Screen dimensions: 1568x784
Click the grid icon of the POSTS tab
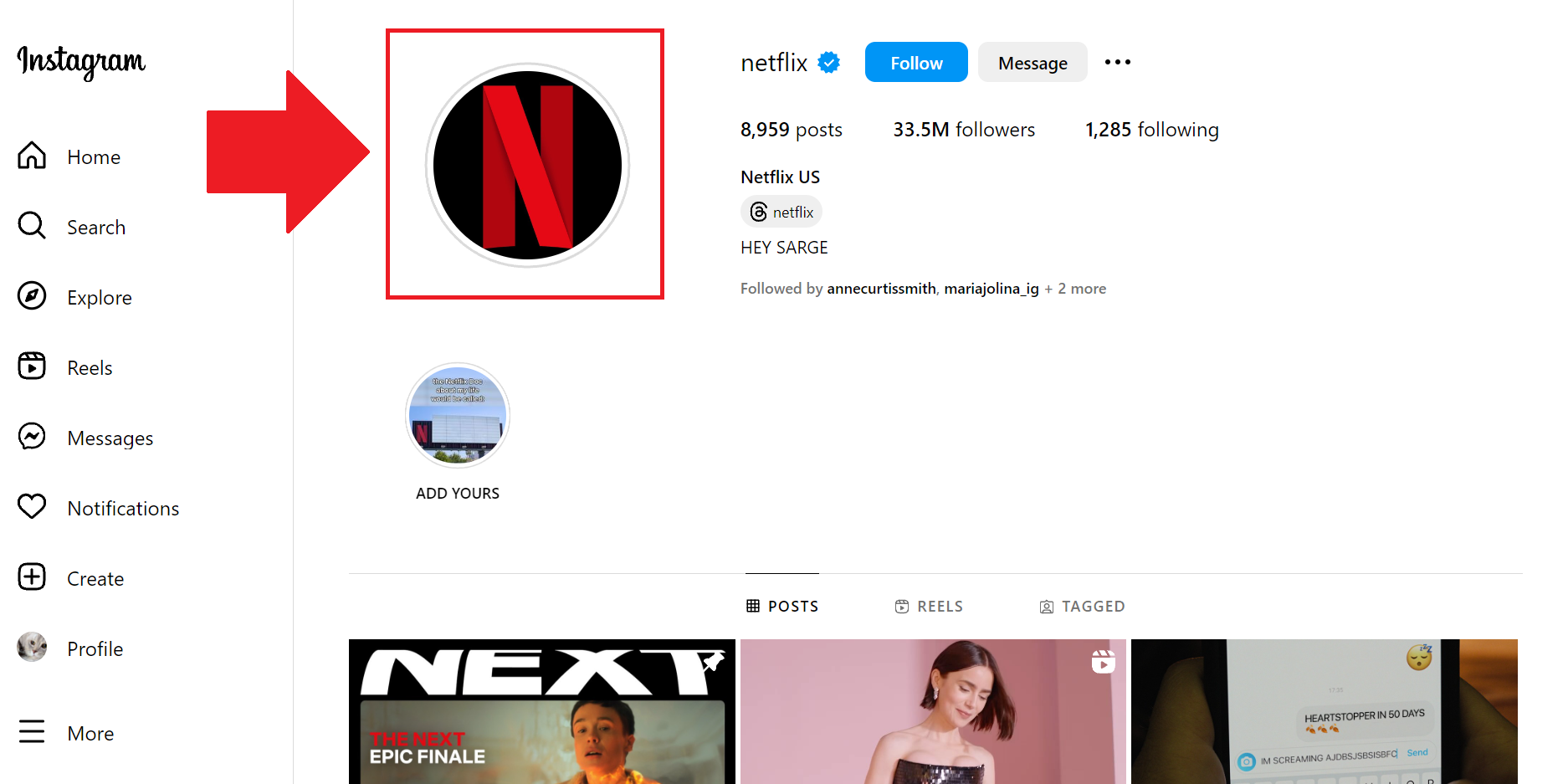[x=753, y=606]
